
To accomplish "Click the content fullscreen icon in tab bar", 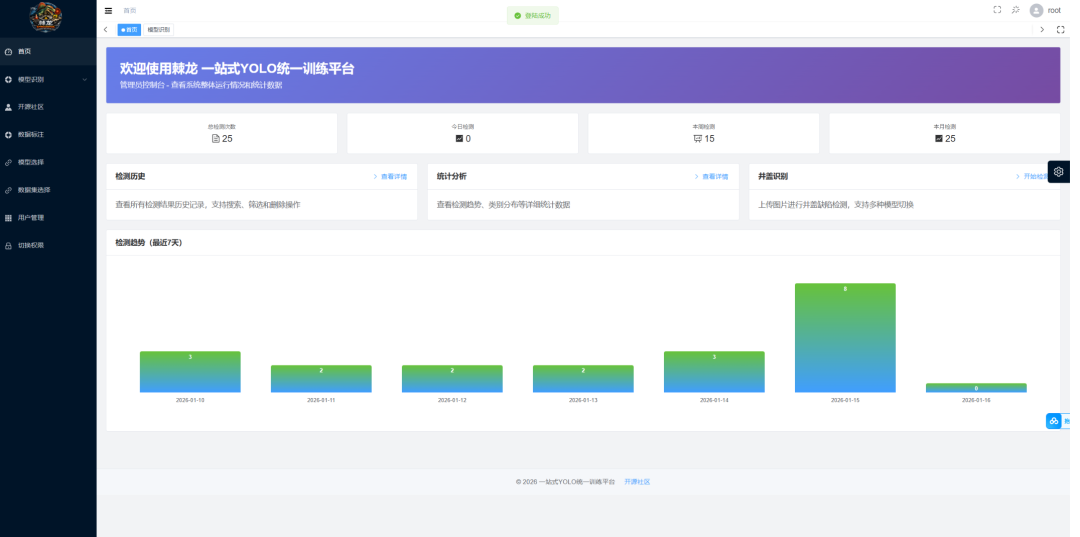I will click(1061, 30).
